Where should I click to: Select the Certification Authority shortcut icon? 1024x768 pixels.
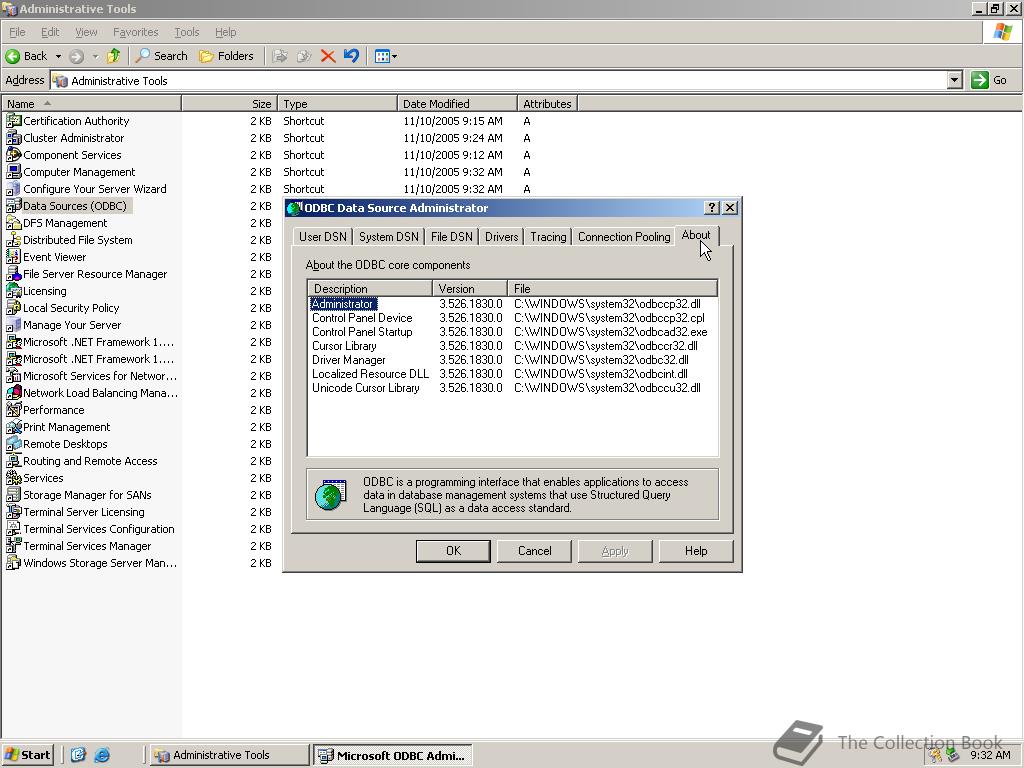[x=14, y=121]
